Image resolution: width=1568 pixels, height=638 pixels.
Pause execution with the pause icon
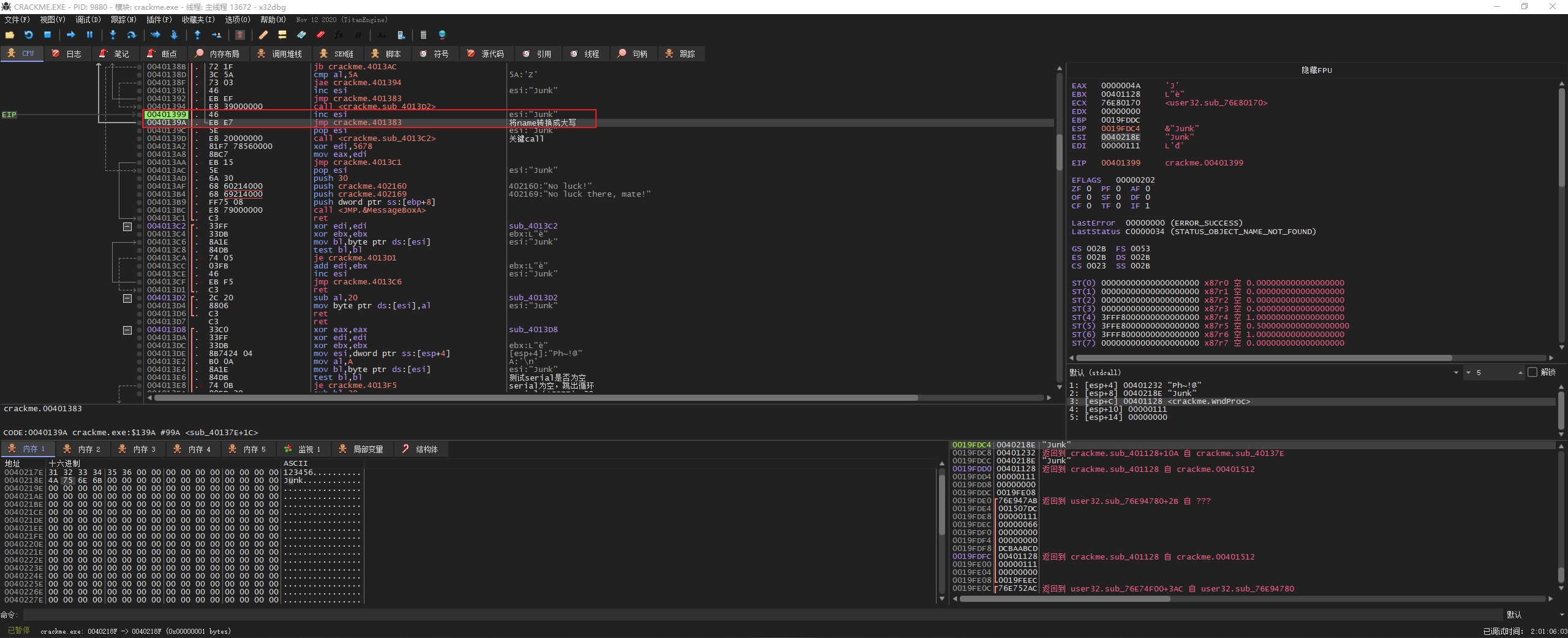tap(89, 35)
